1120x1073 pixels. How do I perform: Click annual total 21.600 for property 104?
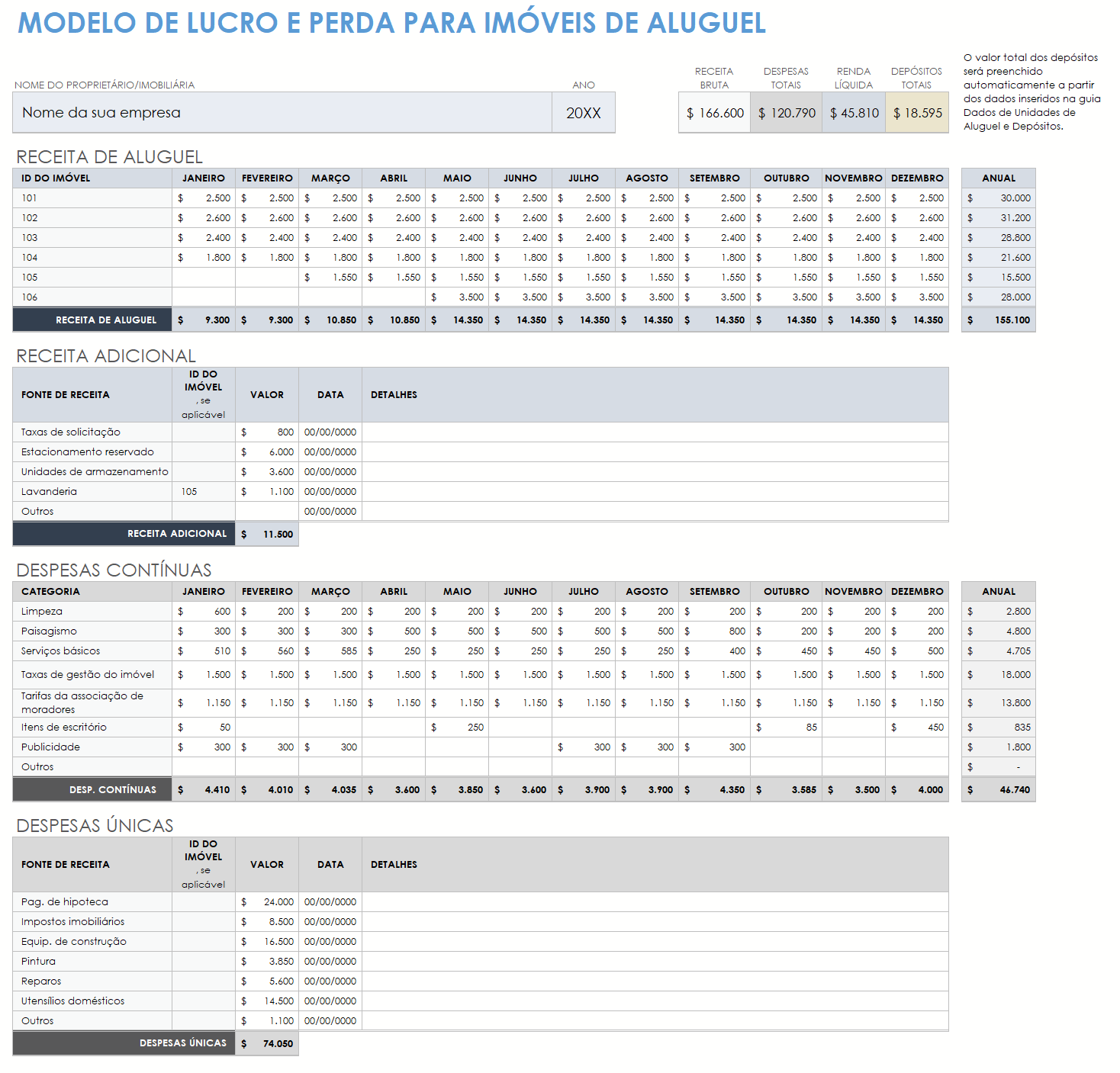(999, 258)
